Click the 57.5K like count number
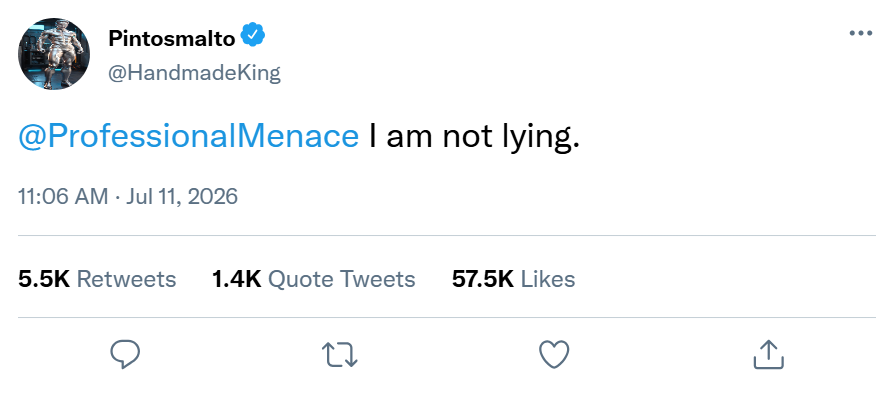This screenshot has width=894, height=409. [x=483, y=279]
